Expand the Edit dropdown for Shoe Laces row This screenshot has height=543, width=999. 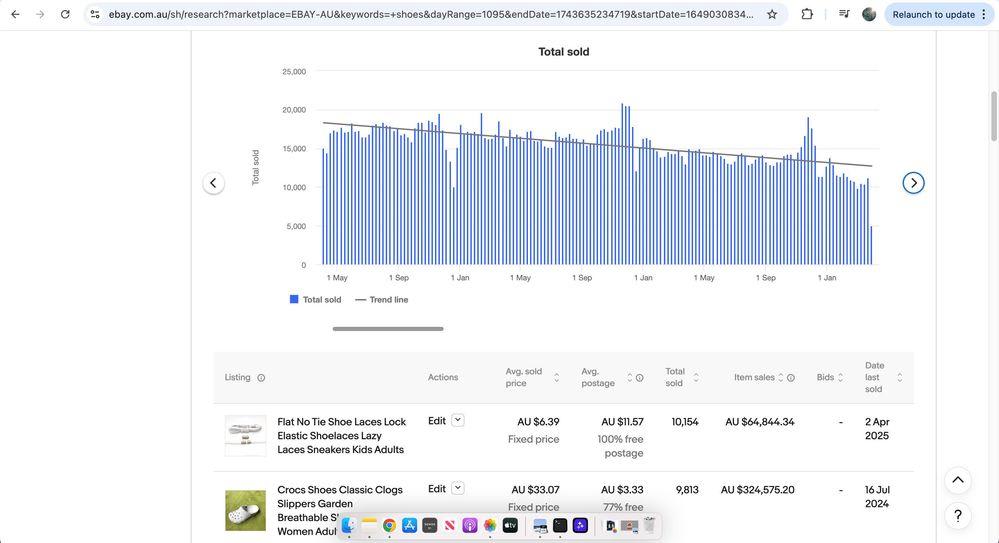(457, 420)
